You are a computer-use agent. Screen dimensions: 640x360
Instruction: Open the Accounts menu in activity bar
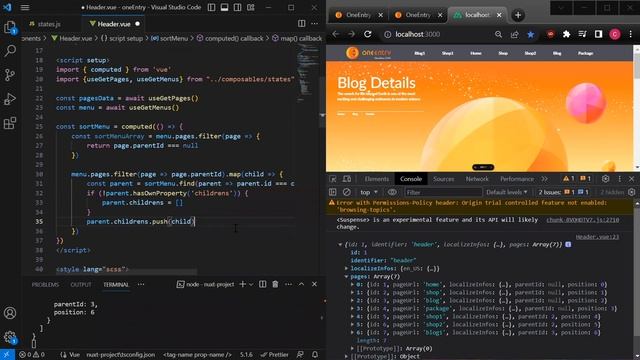coord(10,313)
